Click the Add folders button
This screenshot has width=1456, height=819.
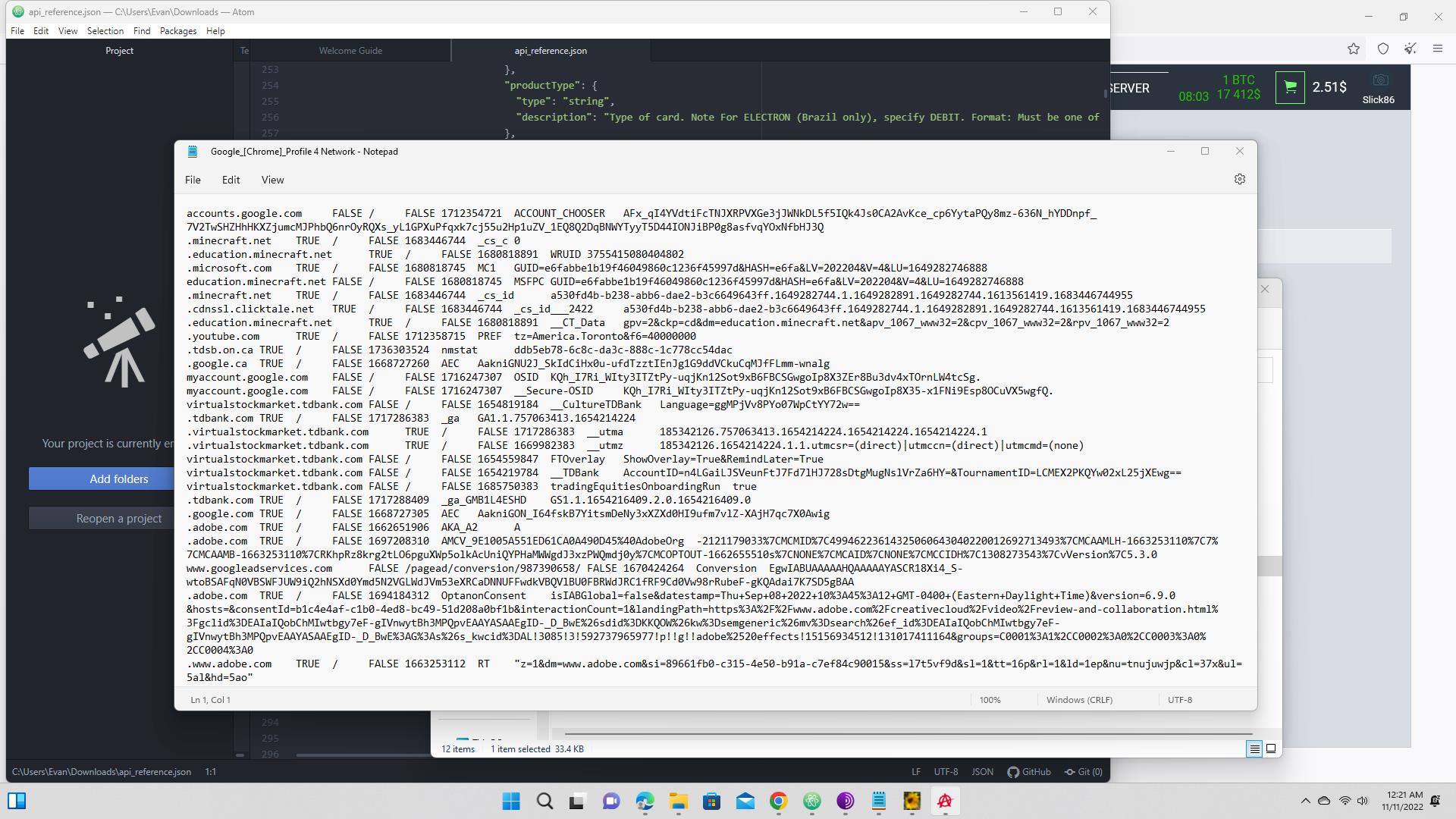(118, 479)
